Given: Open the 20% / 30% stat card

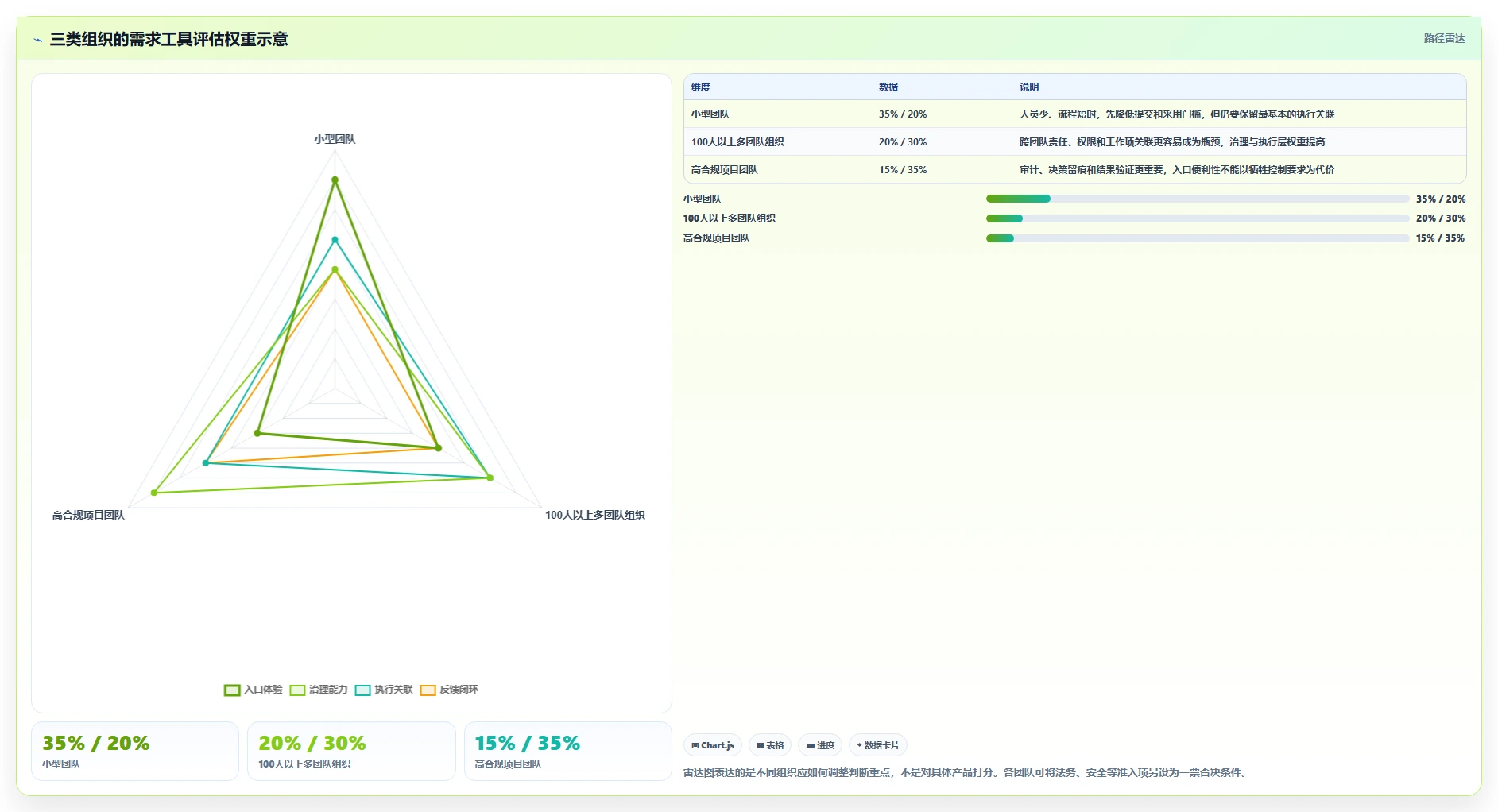Looking at the screenshot, I should point(351,752).
